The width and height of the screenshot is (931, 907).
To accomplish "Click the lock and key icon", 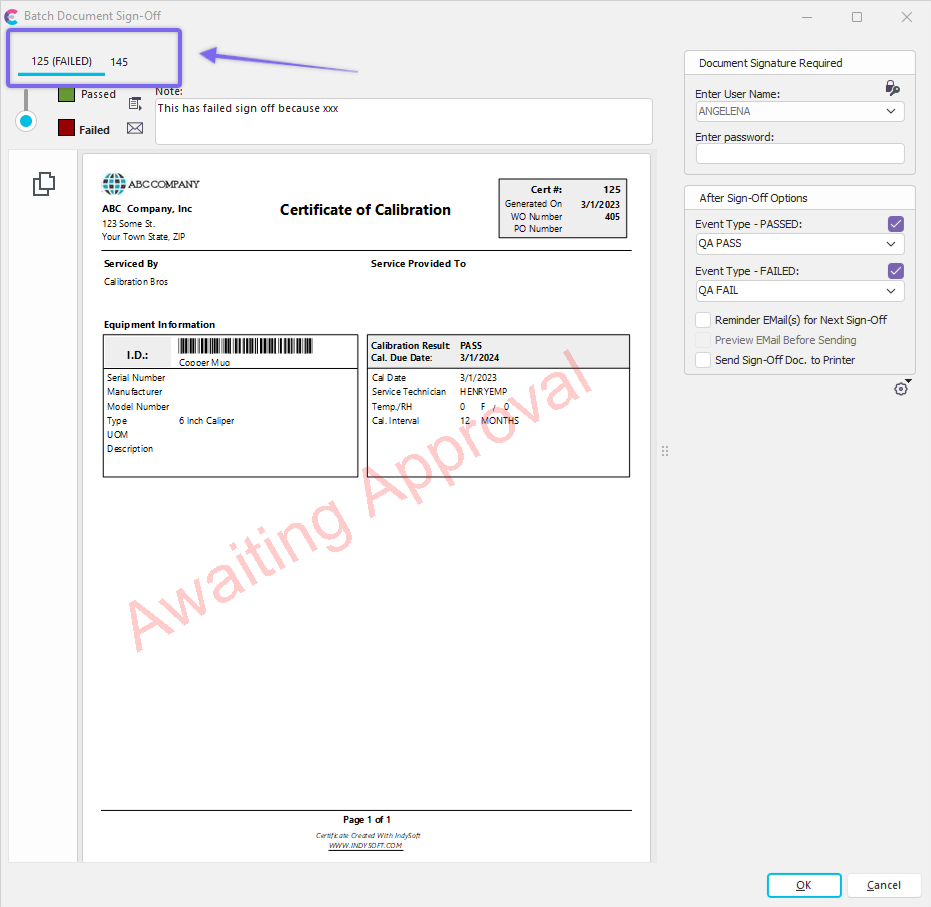I will (x=893, y=88).
